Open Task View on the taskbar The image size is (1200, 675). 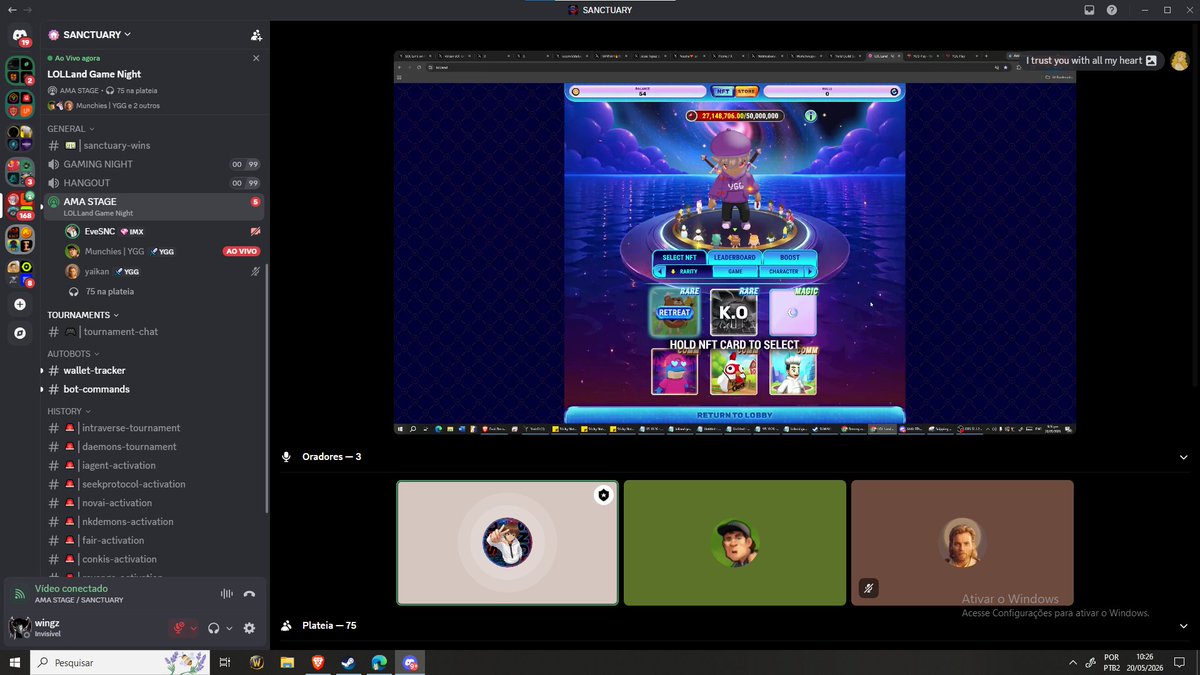point(225,662)
